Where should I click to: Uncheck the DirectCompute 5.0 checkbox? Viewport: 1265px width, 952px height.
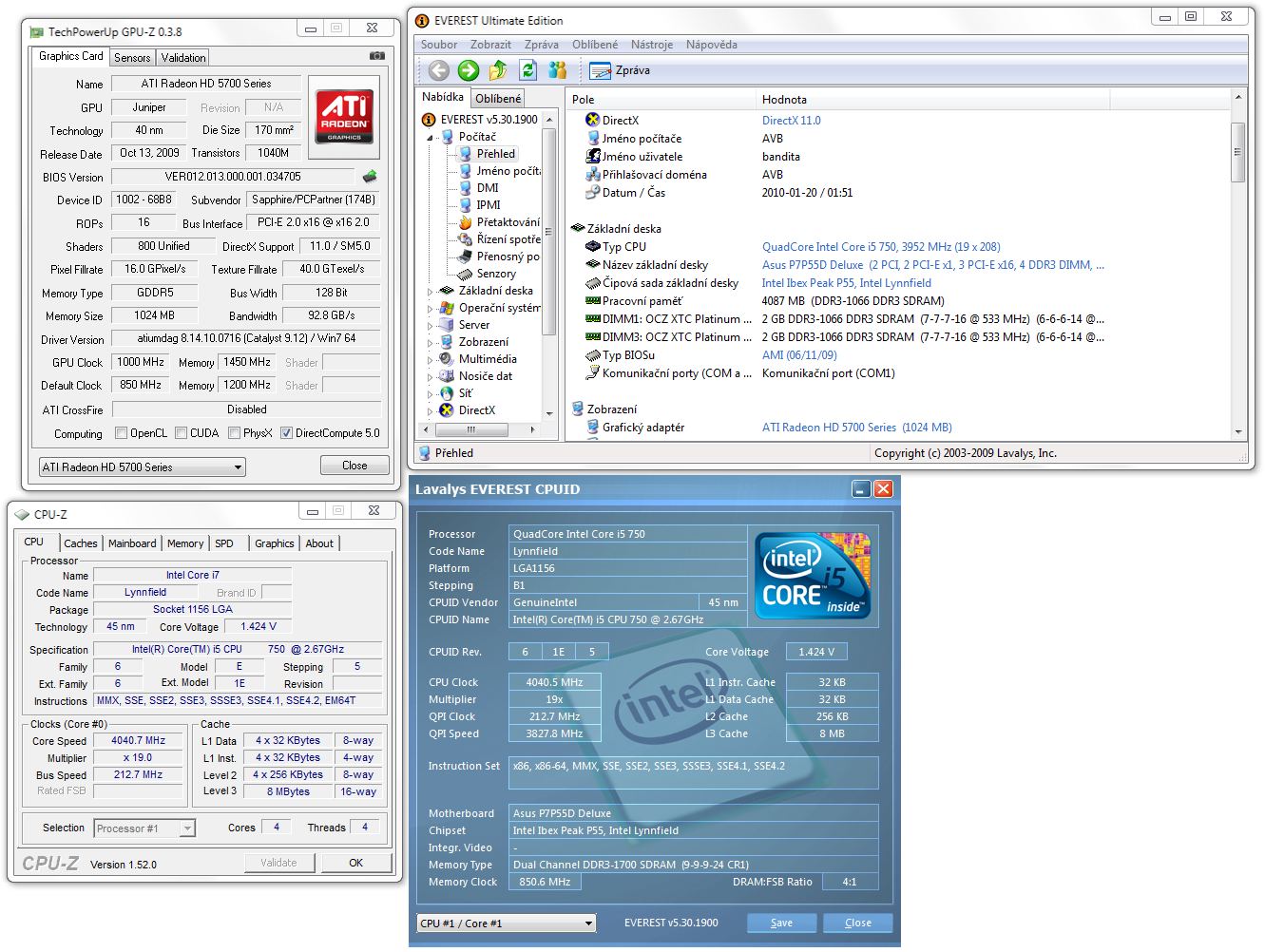tap(286, 433)
